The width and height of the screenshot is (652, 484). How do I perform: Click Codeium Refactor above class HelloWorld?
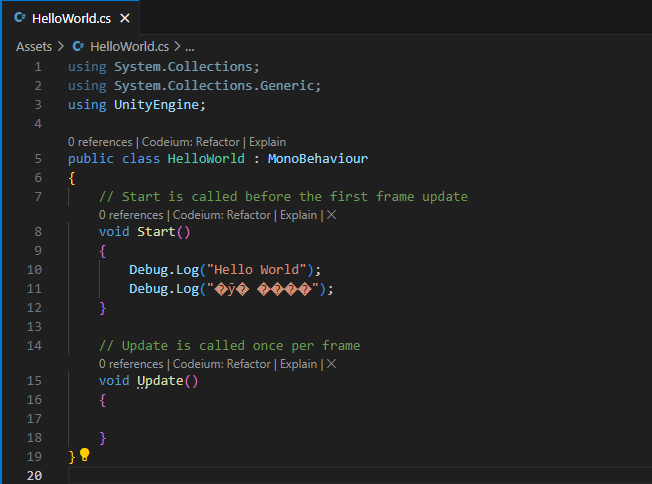(191, 142)
